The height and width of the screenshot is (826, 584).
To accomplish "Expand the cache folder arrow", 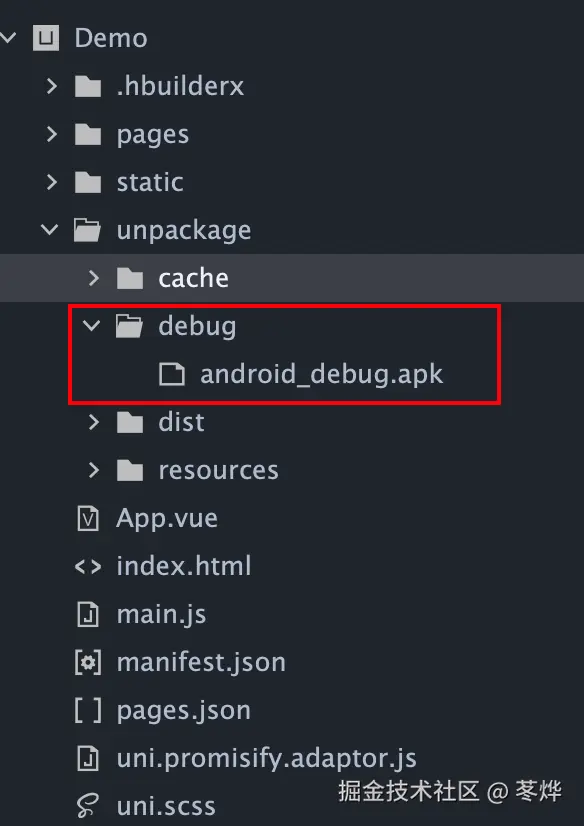I will point(94,278).
